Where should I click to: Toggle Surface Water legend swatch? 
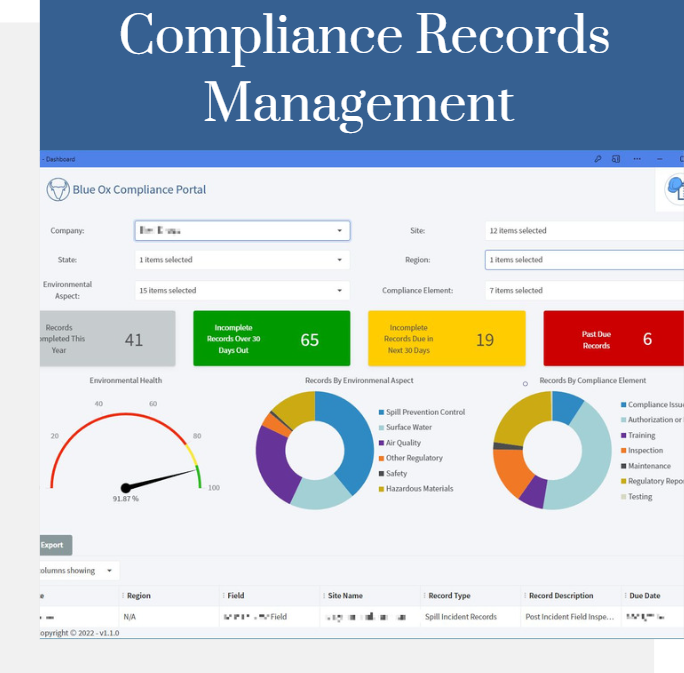381,427
